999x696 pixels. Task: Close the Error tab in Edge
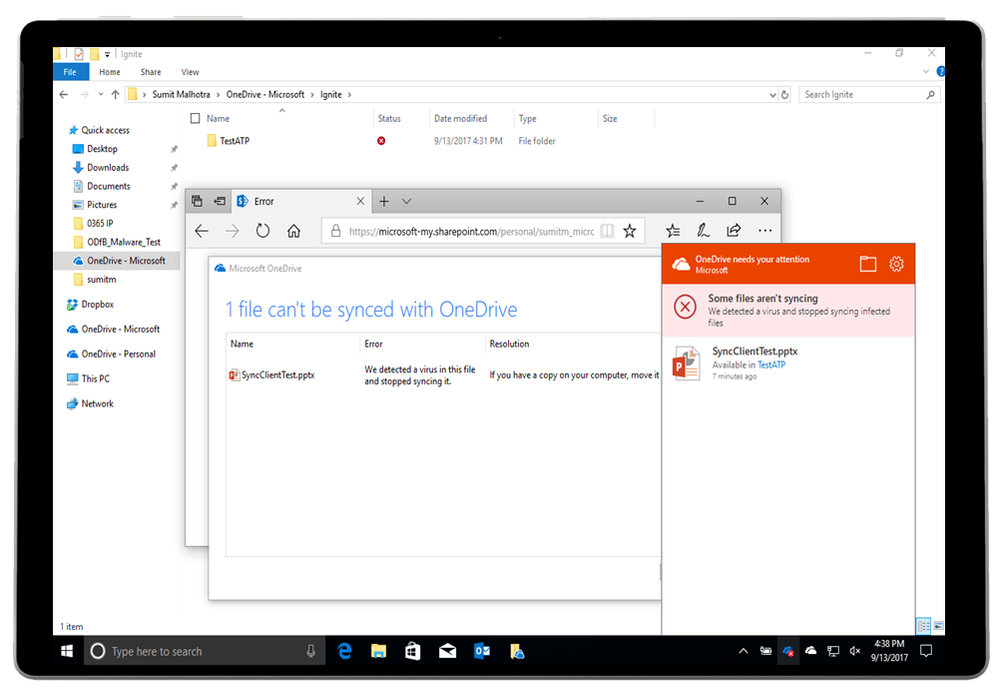(361, 201)
